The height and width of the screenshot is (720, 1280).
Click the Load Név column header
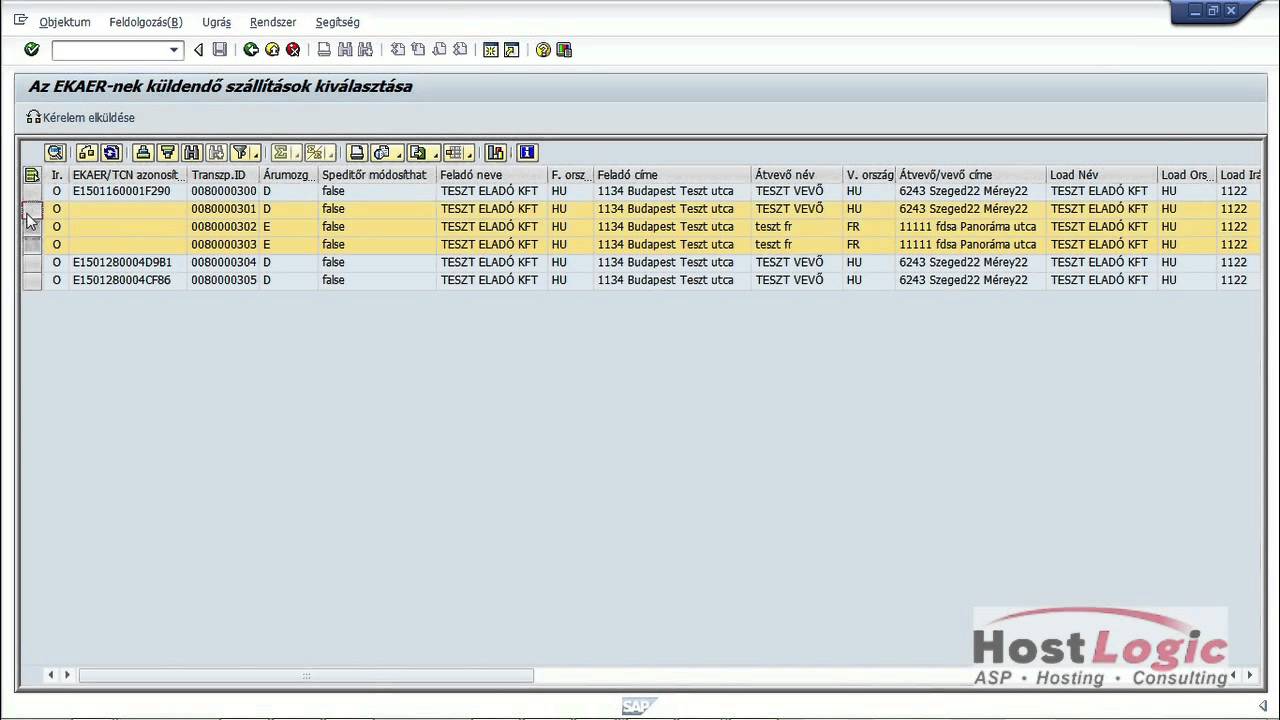click(x=1102, y=175)
